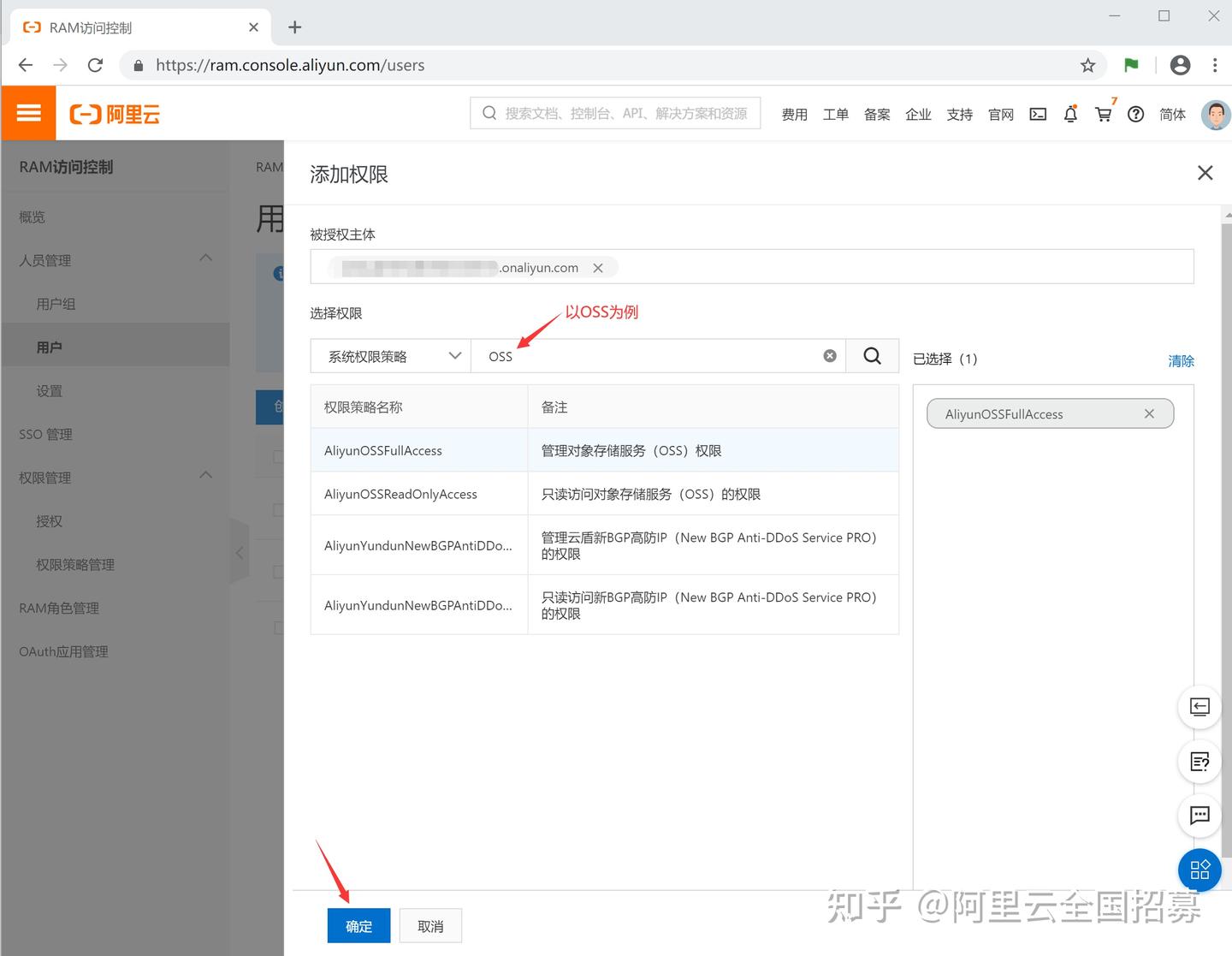The height and width of the screenshot is (956, 1232).
Task: Open the blue app grid widget at bottom right
Action: (x=1199, y=870)
